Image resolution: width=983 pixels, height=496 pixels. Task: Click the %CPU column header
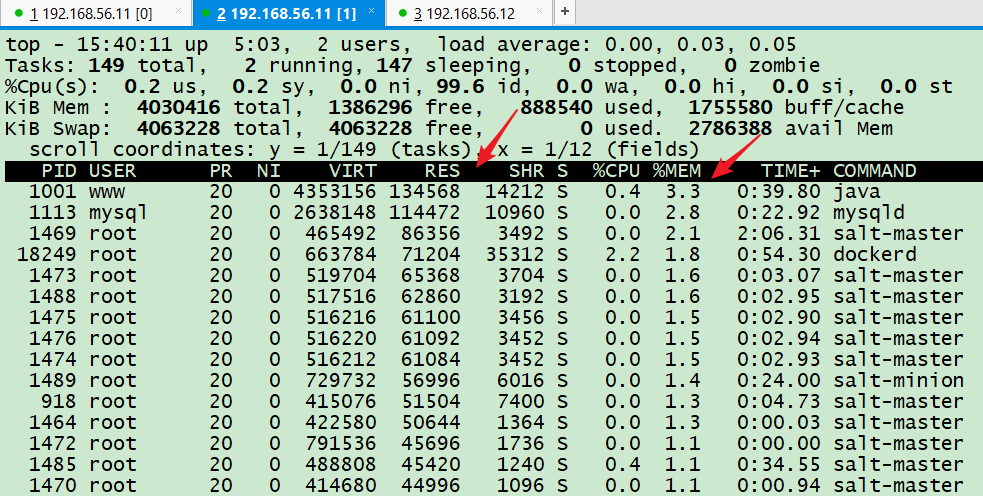tap(617, 171)
